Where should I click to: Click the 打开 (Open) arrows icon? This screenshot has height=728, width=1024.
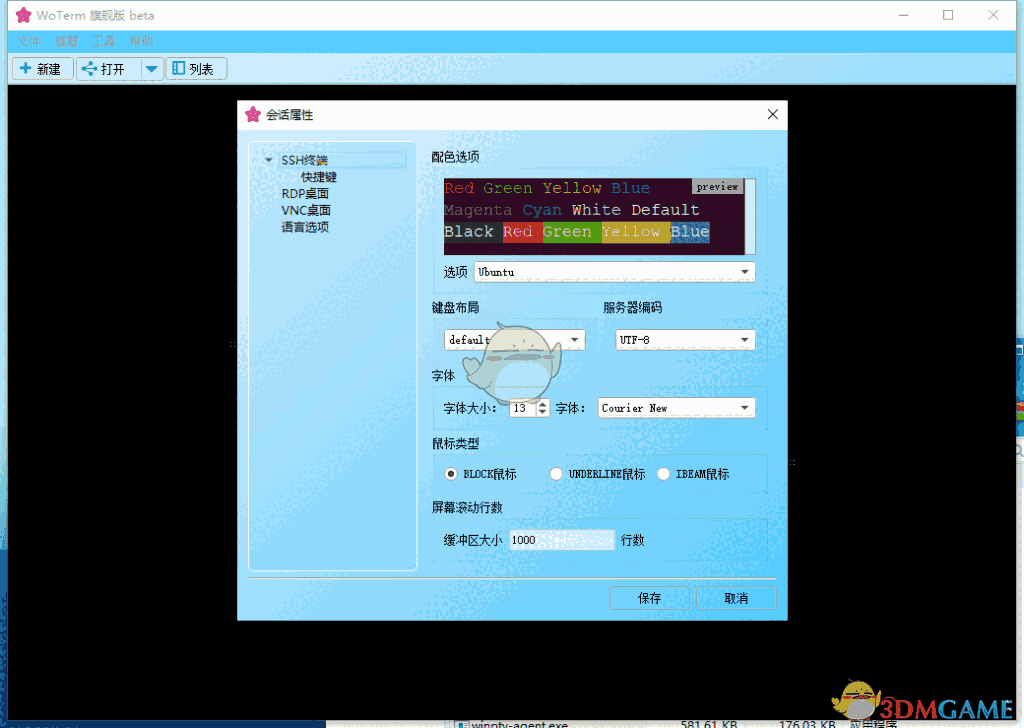91,69
